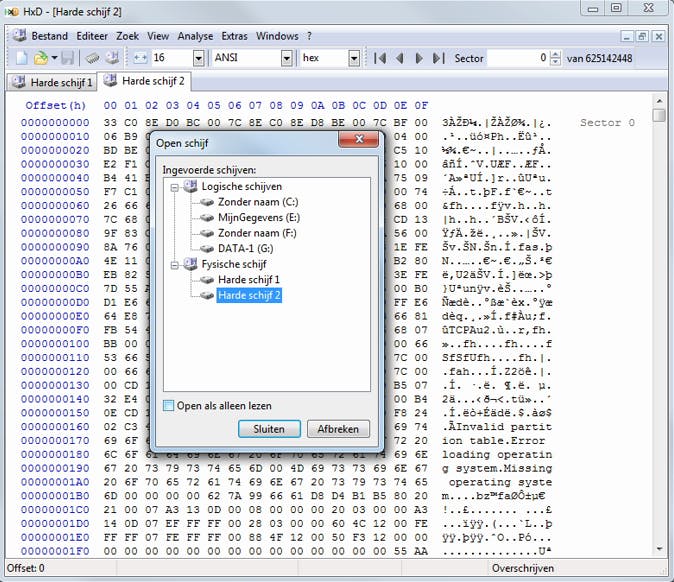The width and height of the screenshot is (674, 582).
Task: Click the 'Sector 0' label
Action: tap(607, 123)
